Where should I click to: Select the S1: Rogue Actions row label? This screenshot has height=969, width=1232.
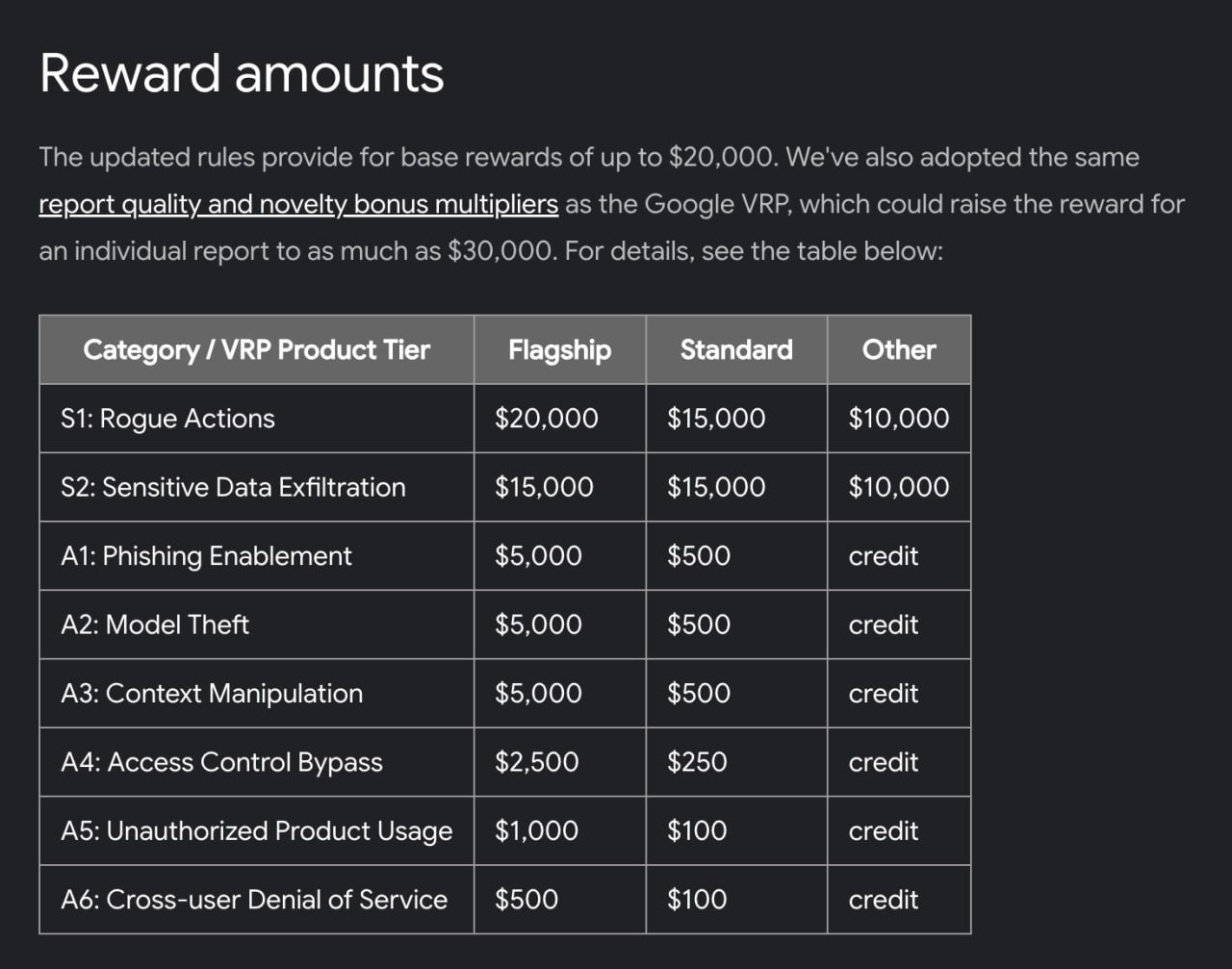point(167,419)
